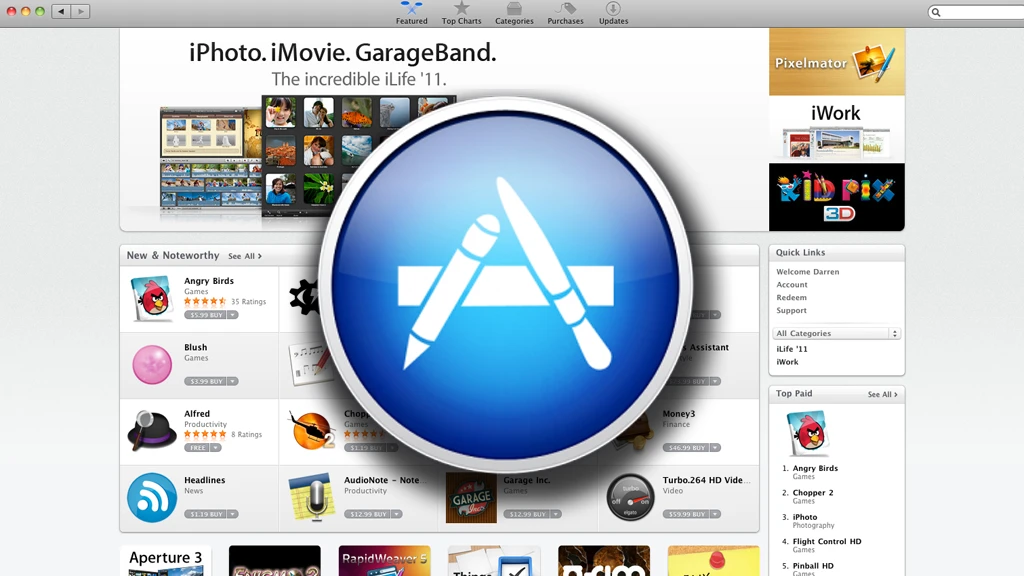Viewport: 1024px width, 576px height.
Task: Click the Alfred hat icon
Action: [152, 430]
